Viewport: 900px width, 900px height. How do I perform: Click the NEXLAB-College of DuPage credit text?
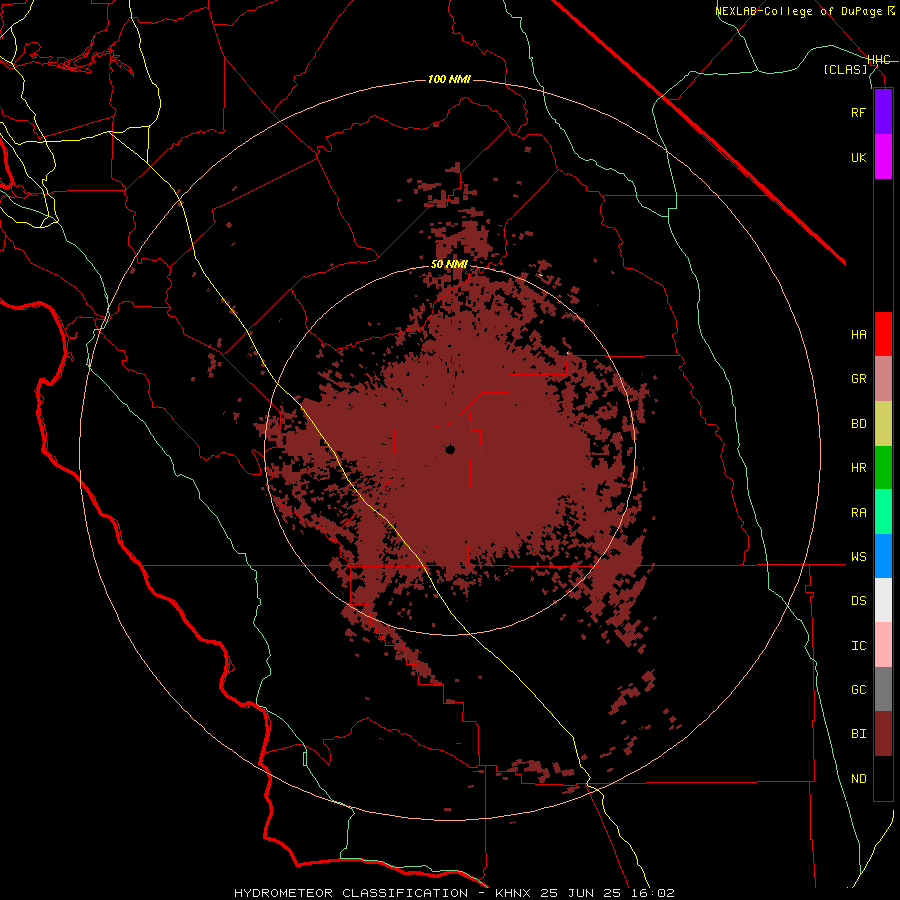tap(798, 11)
